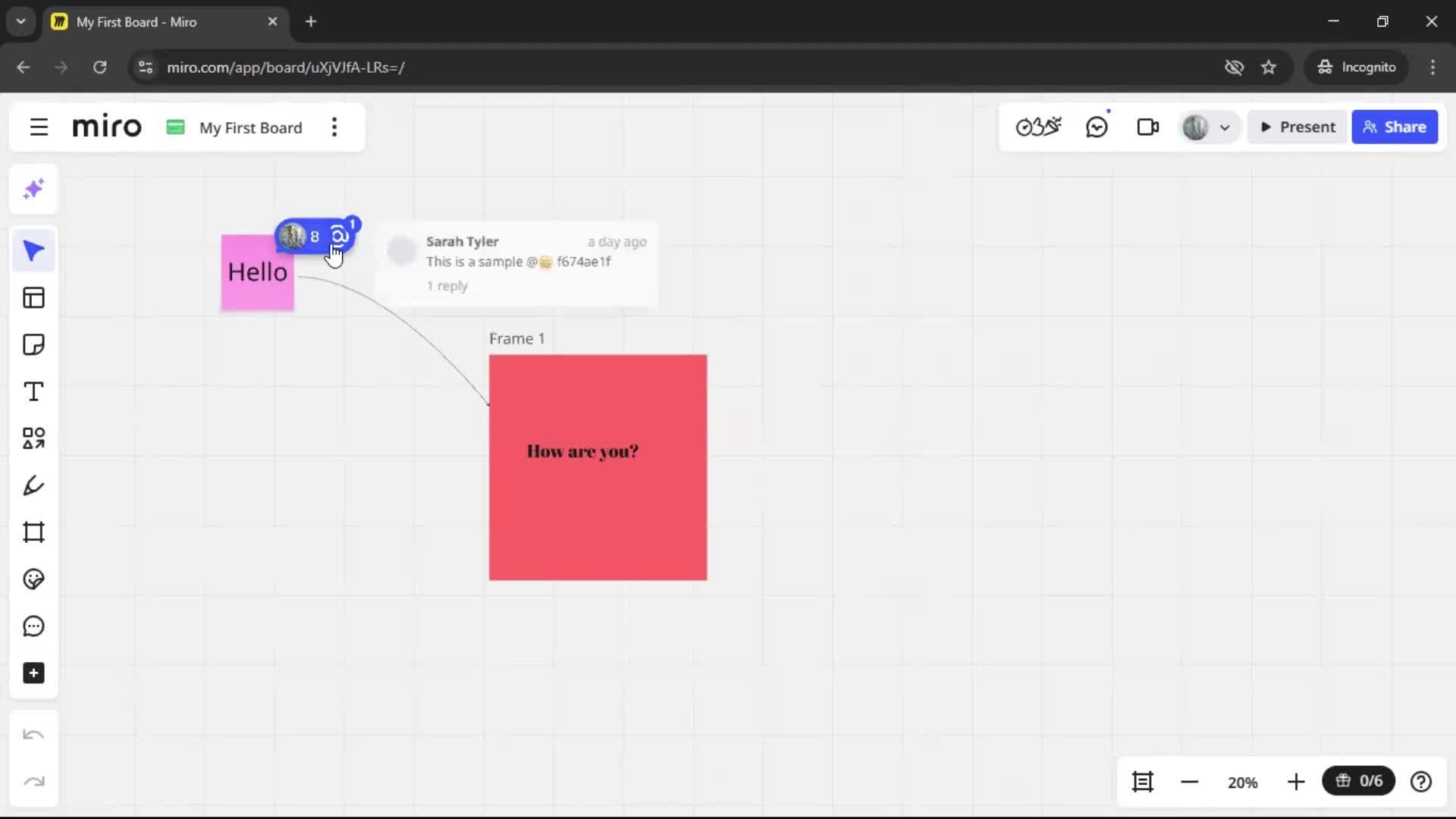Open the 20% zoom level menu
Viewport: 1456px width, 819px height.
tap(1243, 783)
